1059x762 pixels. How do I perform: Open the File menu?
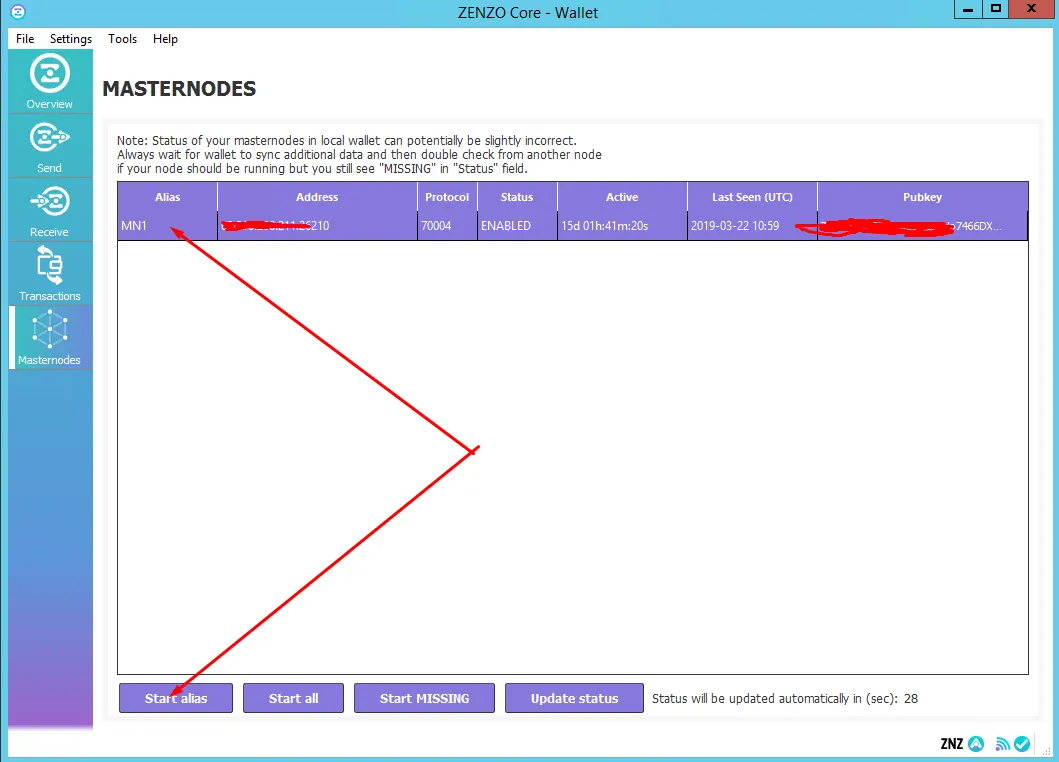[25, 39]
